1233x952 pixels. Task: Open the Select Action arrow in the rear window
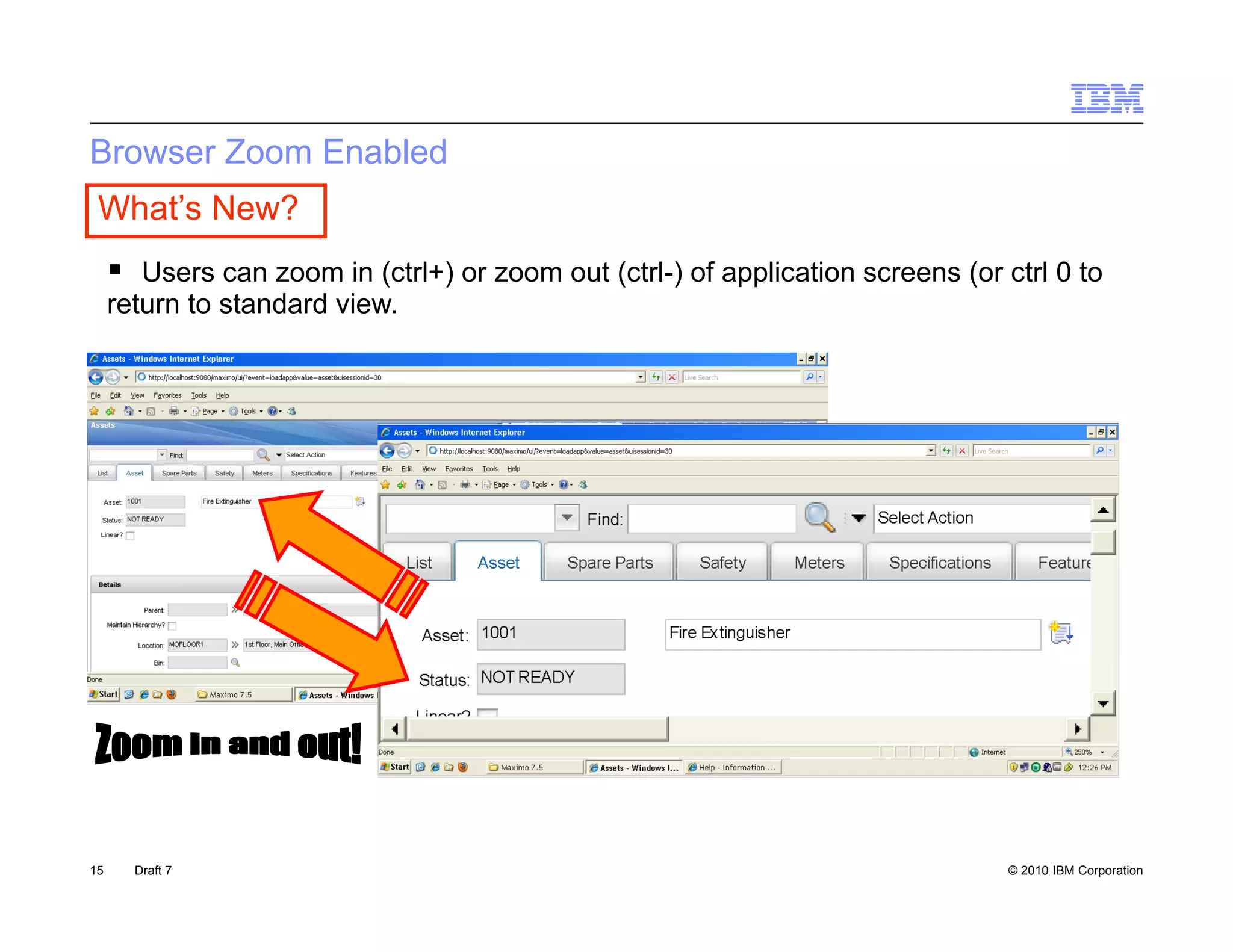(x=279, y=455)
